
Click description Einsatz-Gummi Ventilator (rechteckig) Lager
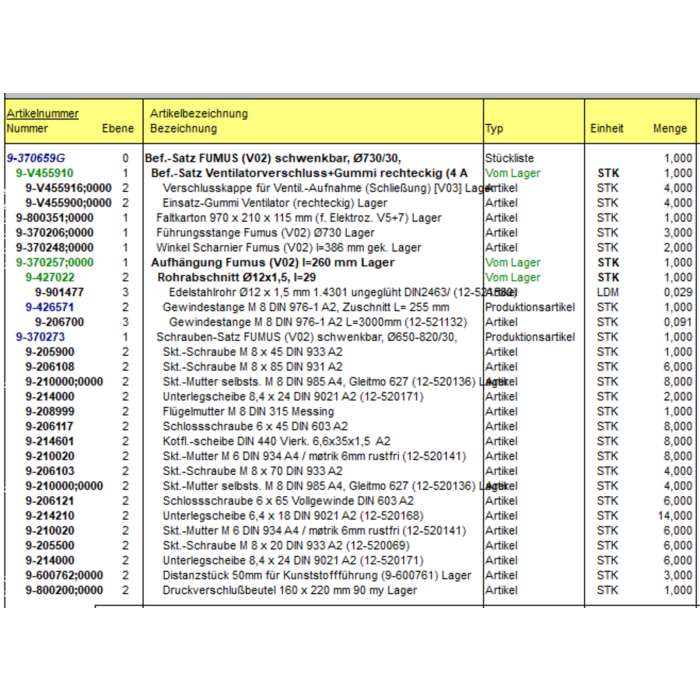pos(275,203)
